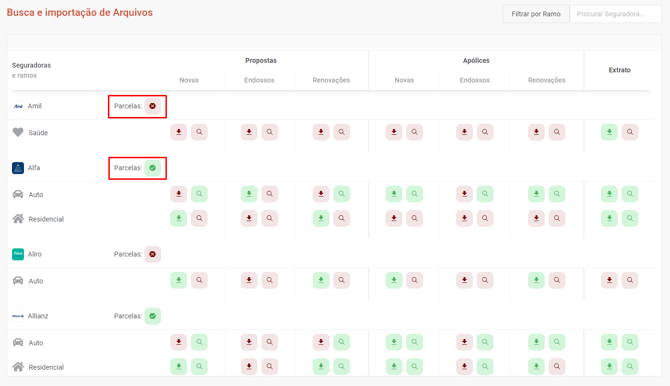Search Alfa Auto Propostas Novas files
The image size is (670, 386).
pyautogui.click(x=199, y=194)
